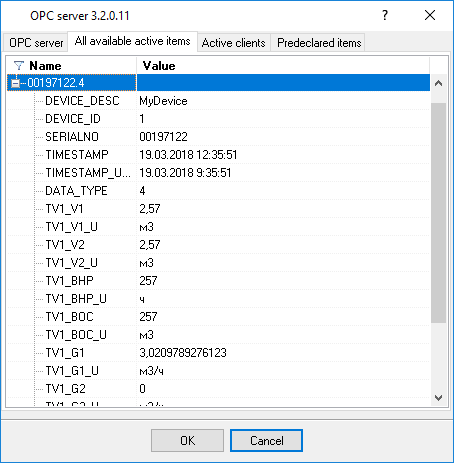Viewport: 454px width, 463px height.
Task: Click the 00197122 serial number value
Action: [163, 137]
